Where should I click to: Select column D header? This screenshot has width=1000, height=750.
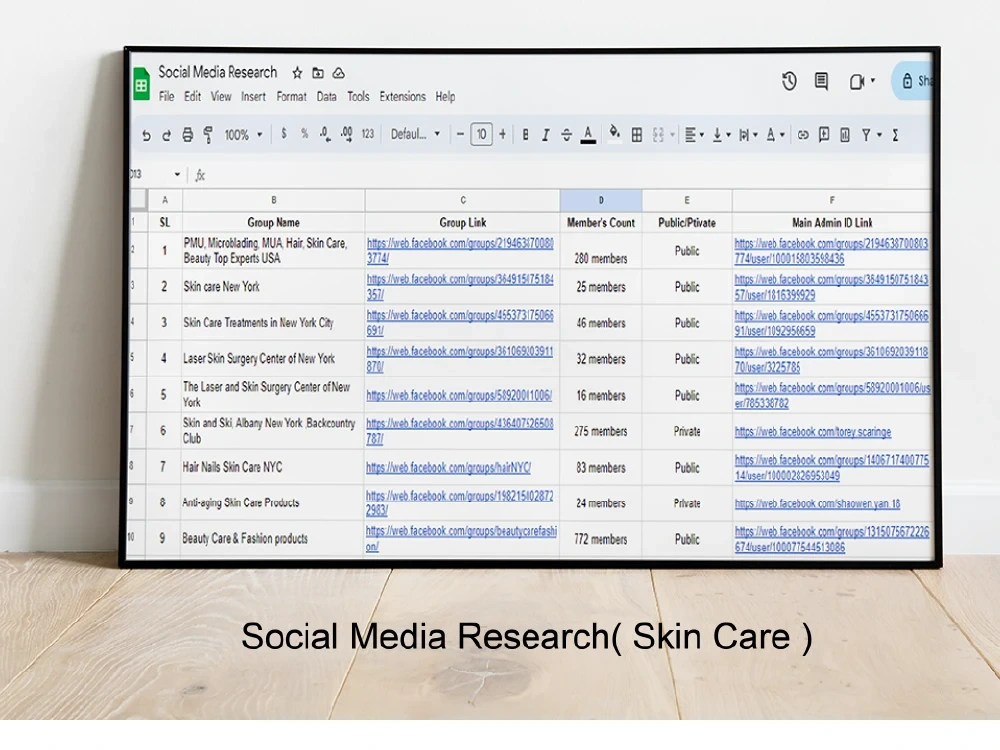click(601, 200)
